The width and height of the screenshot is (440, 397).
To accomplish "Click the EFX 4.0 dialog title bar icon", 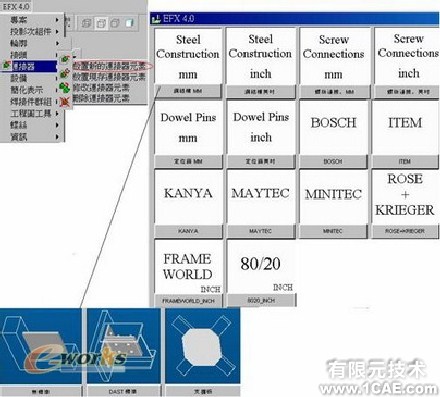I will [x=156, y=19].
